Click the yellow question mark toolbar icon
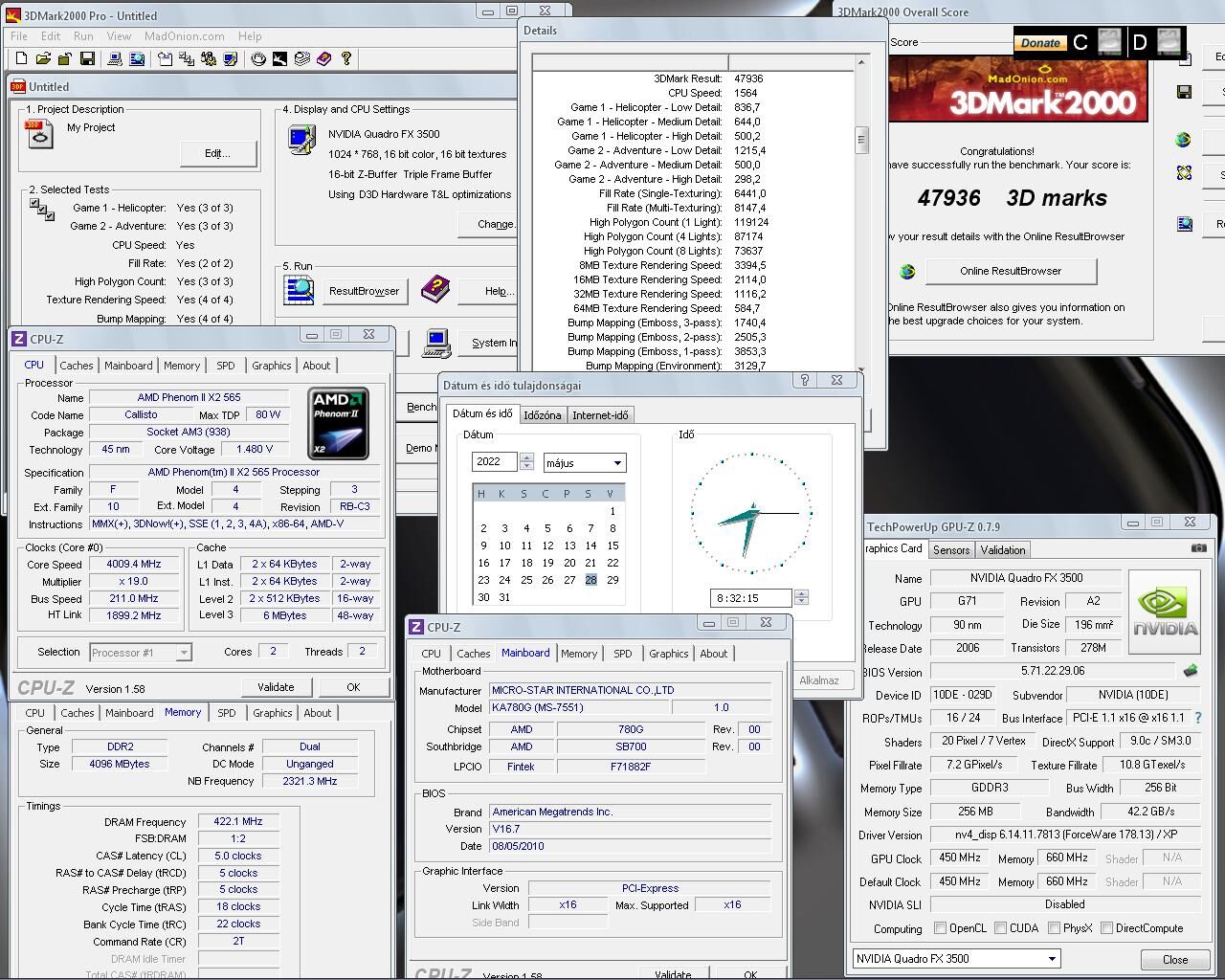The height and width of the screenshot is (980, 1225). point(346,58)
